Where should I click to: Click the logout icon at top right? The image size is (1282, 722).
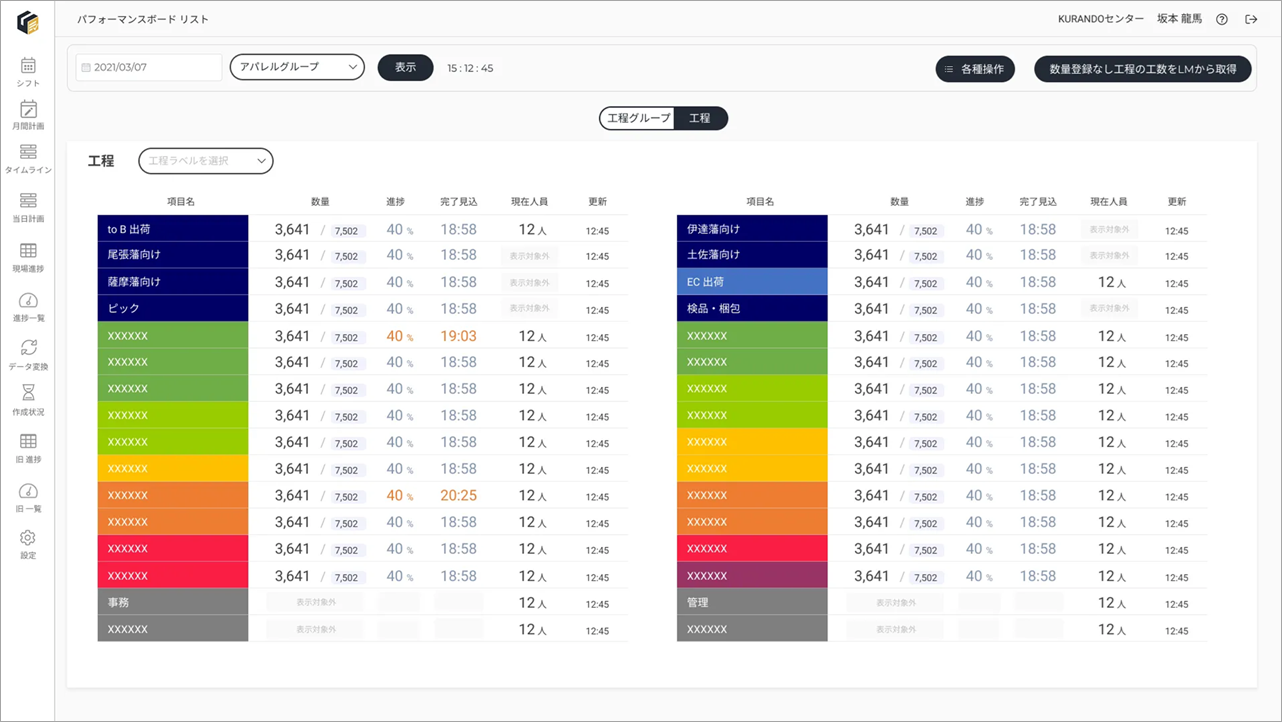tap(1251, 19)
